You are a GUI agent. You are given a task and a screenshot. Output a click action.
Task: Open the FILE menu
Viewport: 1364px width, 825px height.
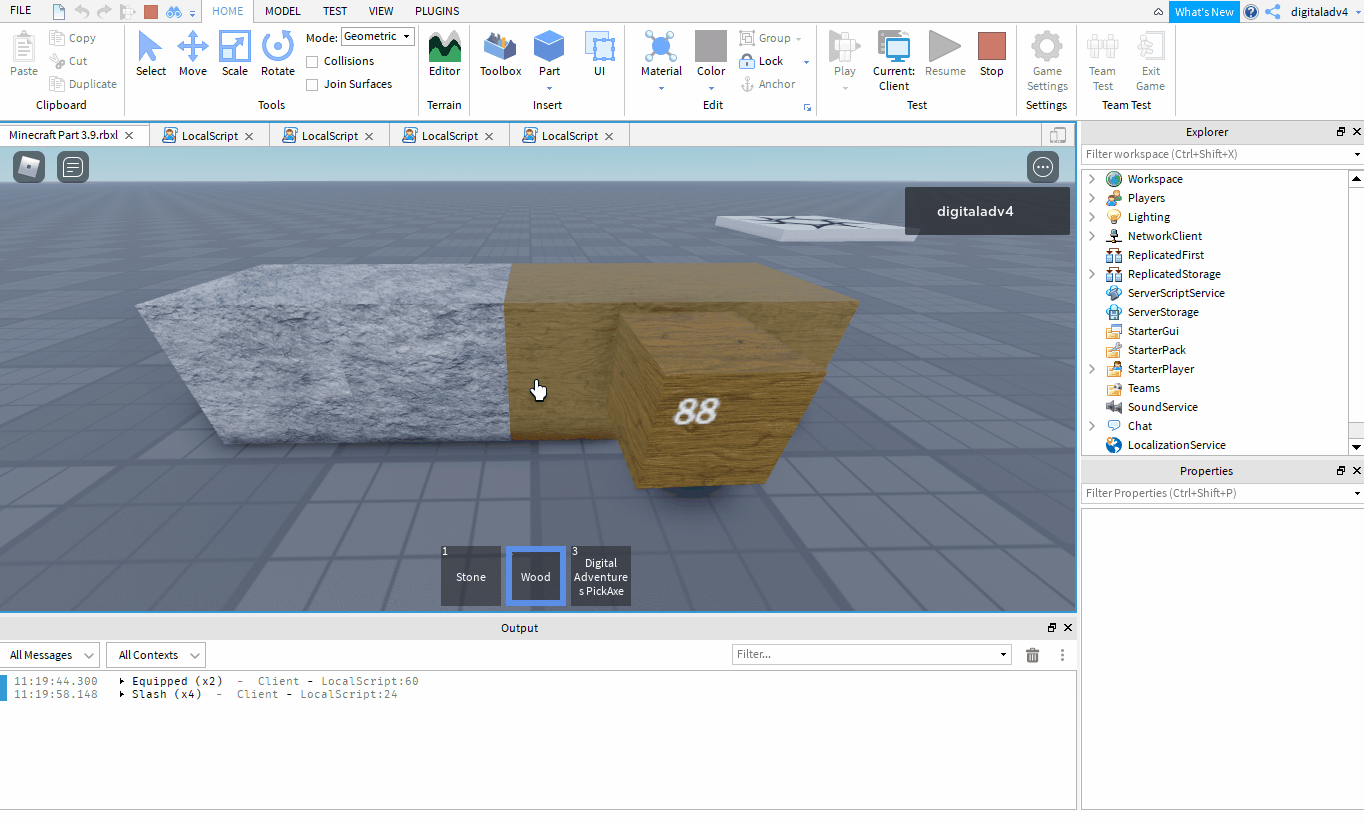pyautogui.click(x=20, y=11)
